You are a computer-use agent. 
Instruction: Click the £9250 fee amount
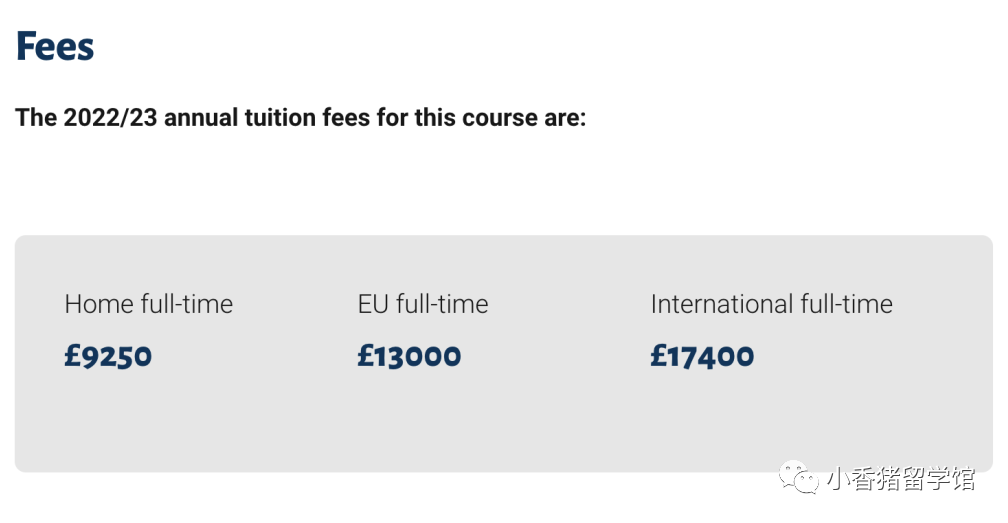[x=108, y=355]
